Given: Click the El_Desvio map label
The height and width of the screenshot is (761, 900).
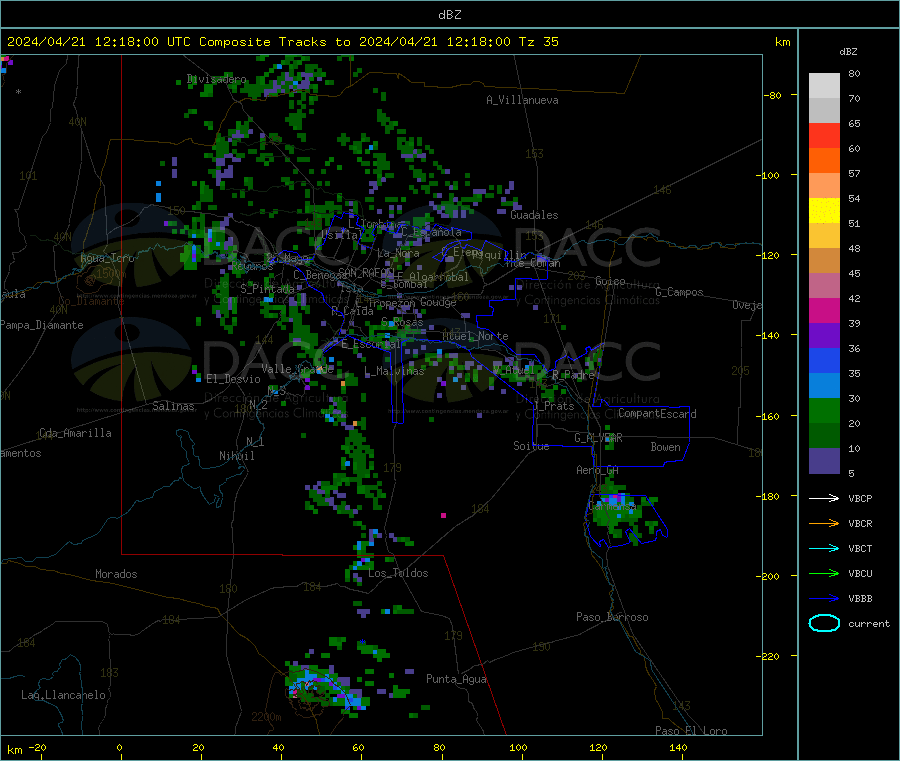Looking at the screenshot, I should 234,379.
